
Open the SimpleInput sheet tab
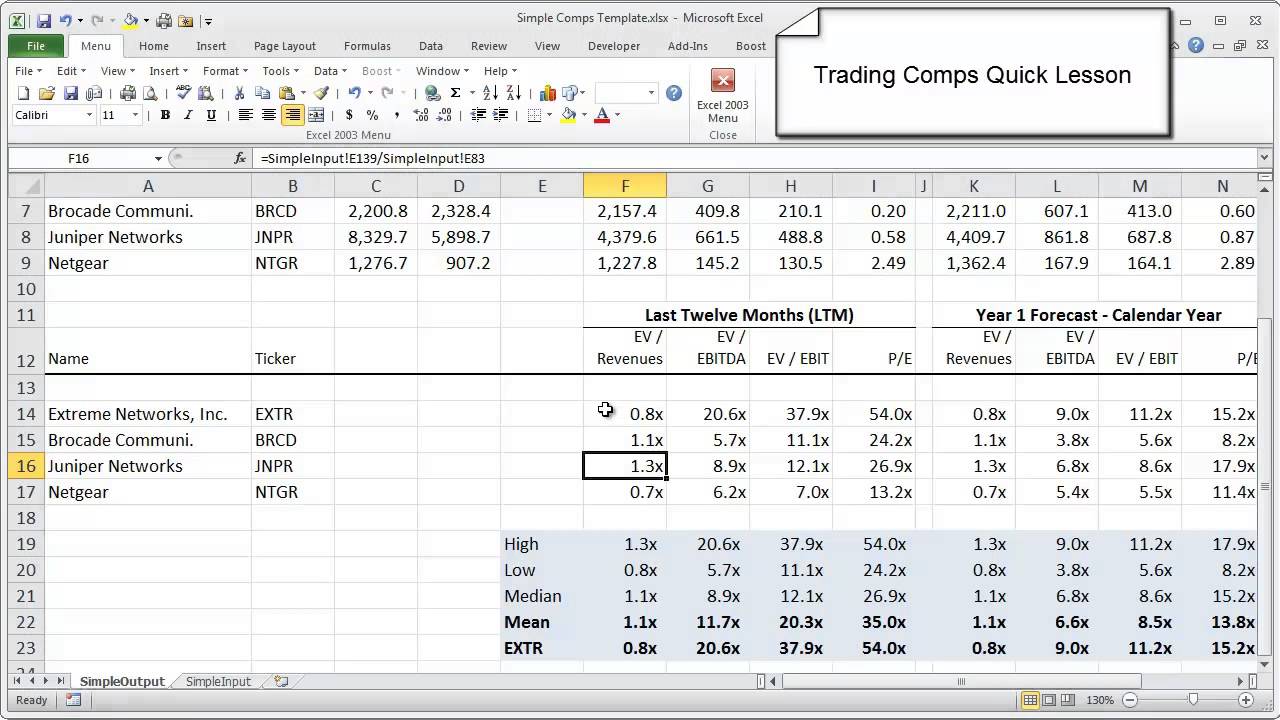(x=218, y=681)
